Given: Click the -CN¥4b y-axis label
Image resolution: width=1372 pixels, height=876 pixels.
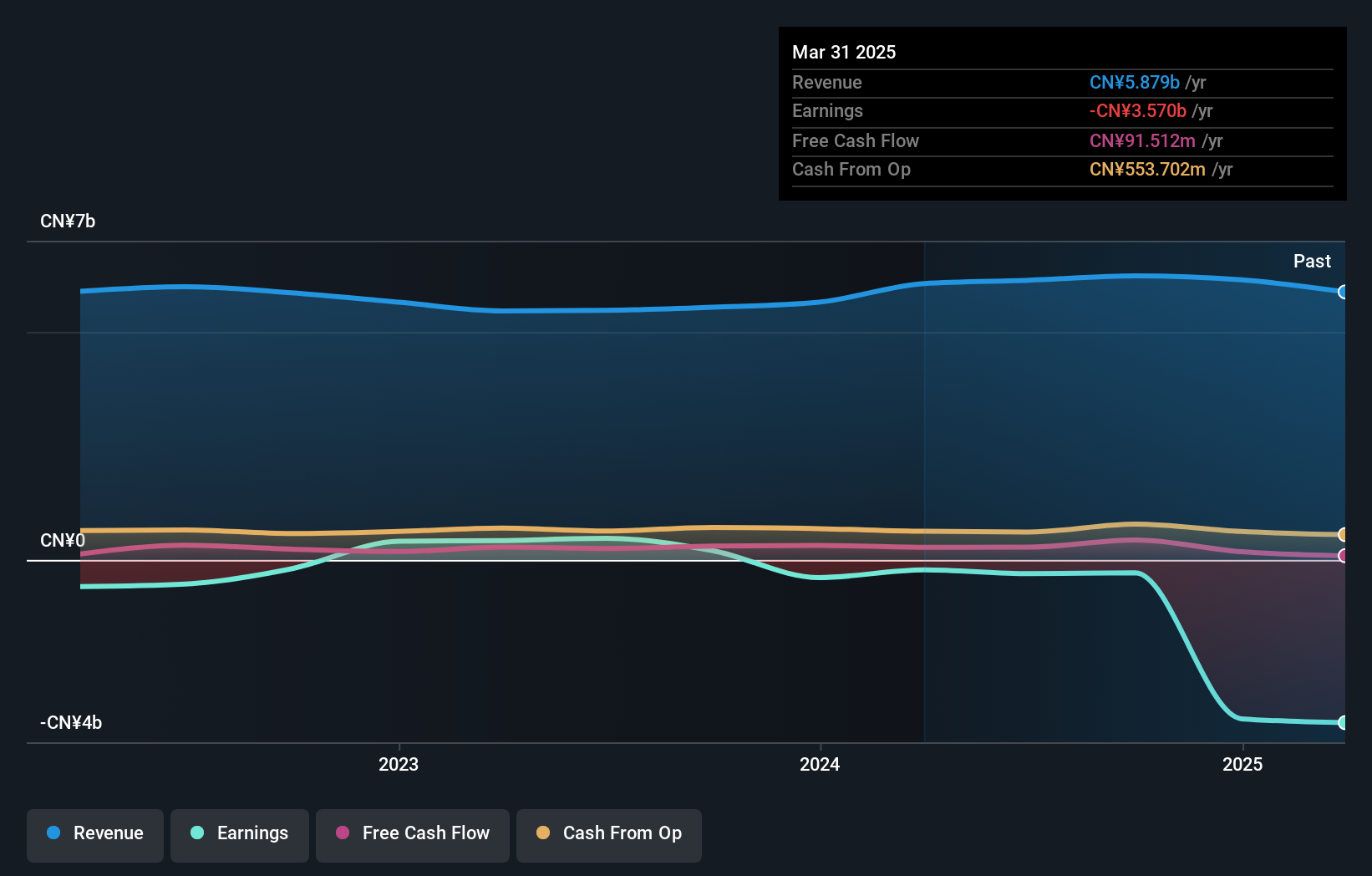Looking at the screenshot, I should coord(71,722).
